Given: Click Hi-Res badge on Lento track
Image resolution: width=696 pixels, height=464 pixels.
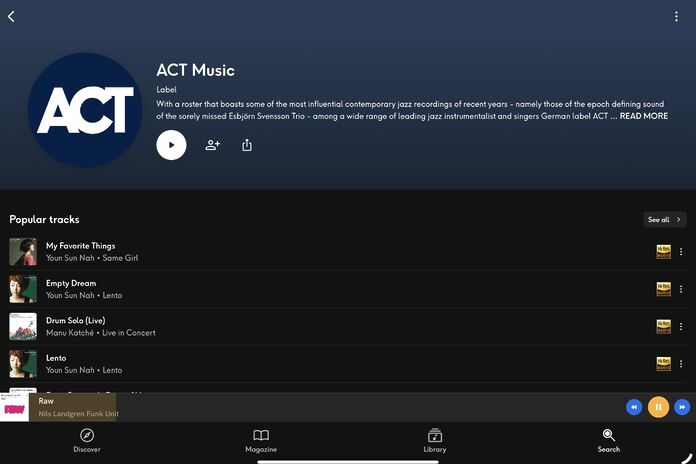Looking at the screenshot, I should point(664,364).
